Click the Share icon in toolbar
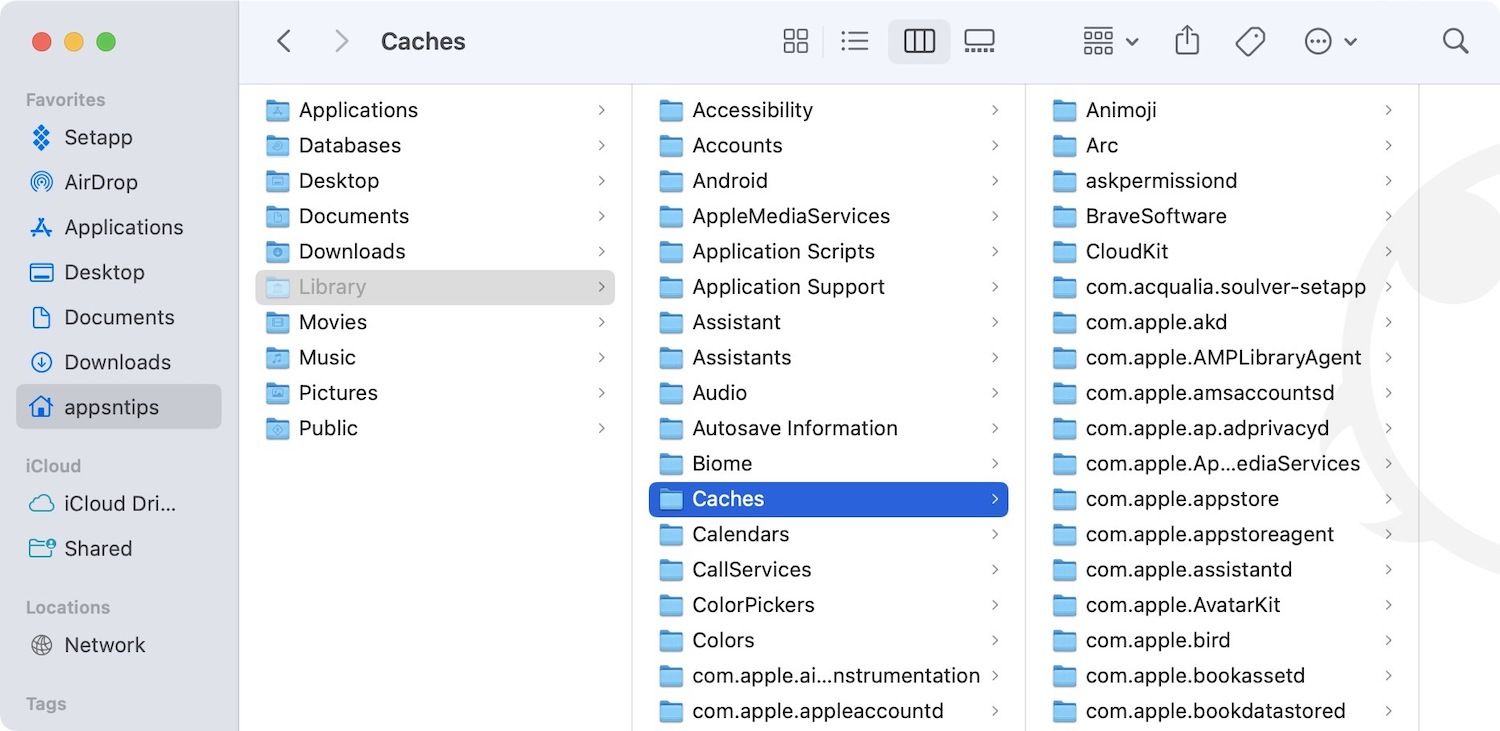The image size is (1500, 731). [1187, 41]
